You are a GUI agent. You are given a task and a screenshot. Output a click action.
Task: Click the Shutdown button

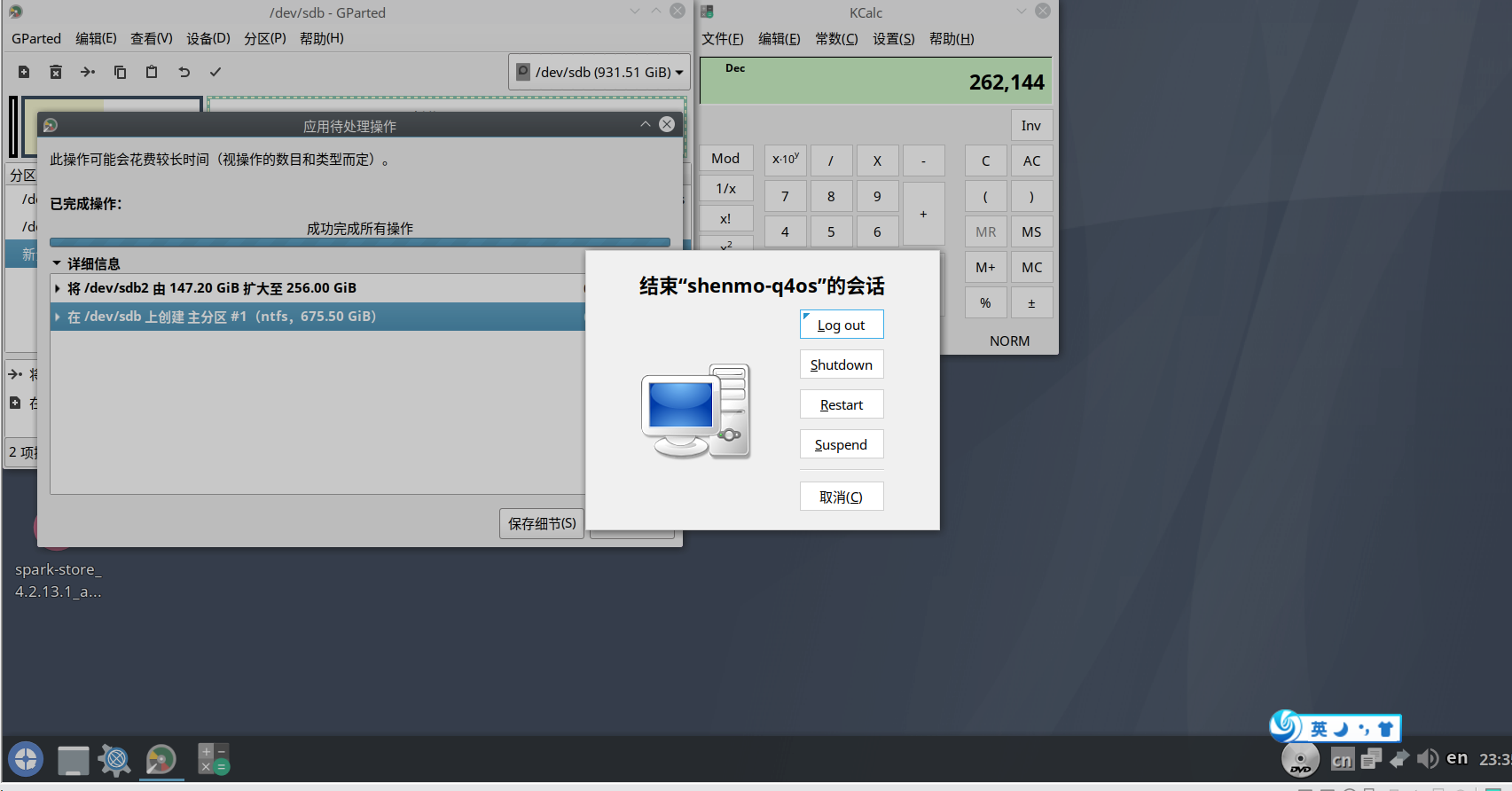841,364
